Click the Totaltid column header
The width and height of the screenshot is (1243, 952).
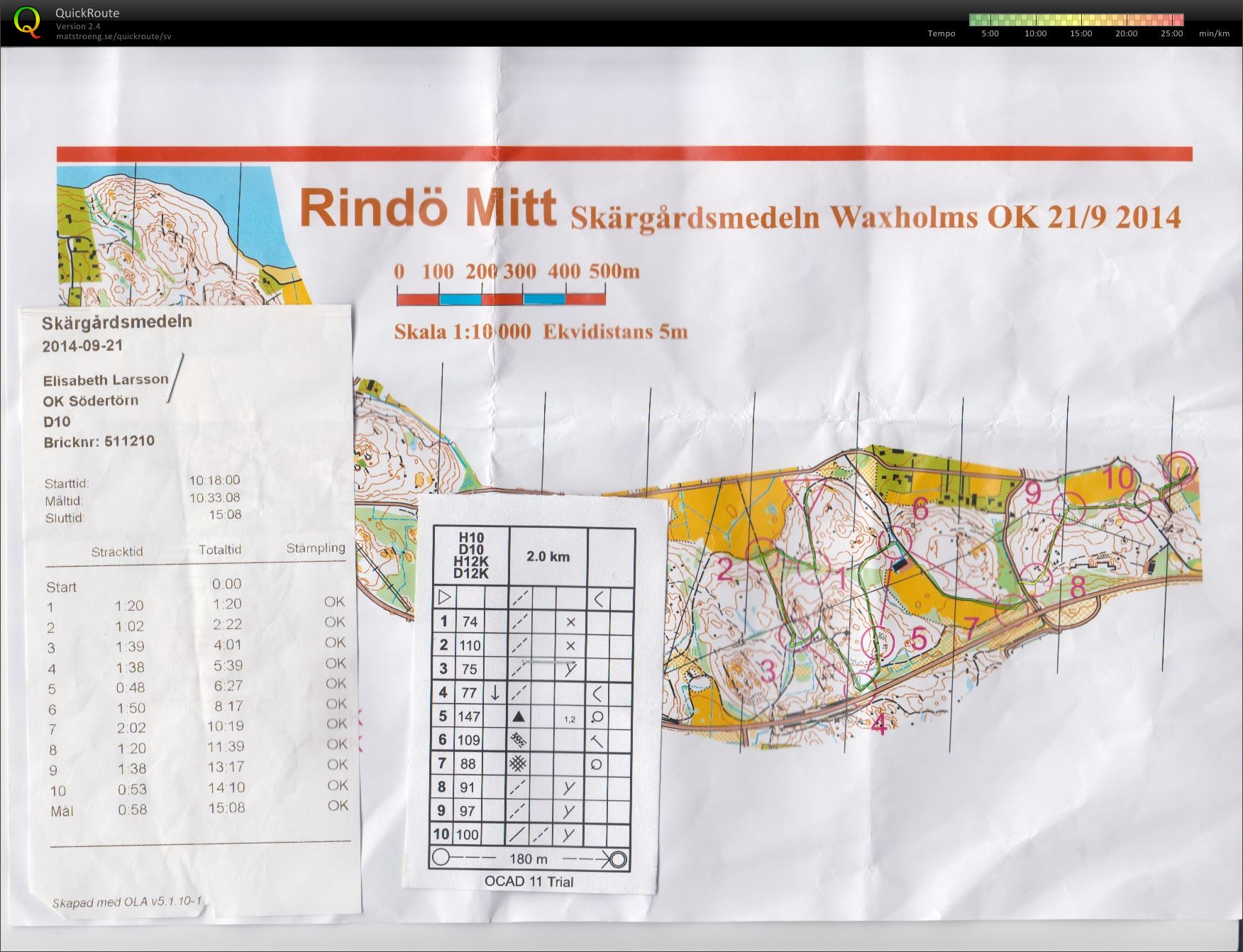click(220, 550)
